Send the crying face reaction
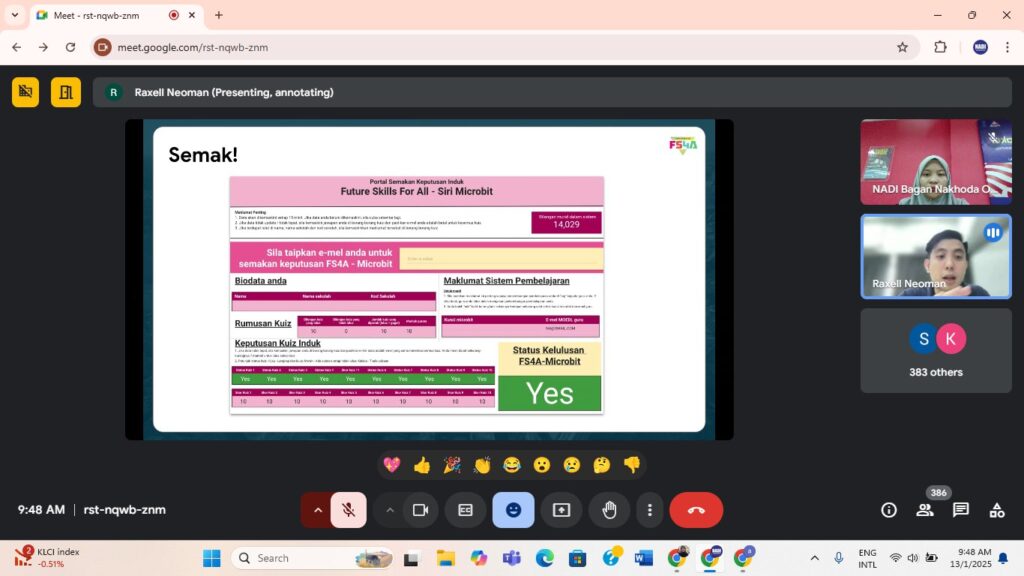Image resolution: width=1024 pixels, height=576 pixels. coord(571,464)
